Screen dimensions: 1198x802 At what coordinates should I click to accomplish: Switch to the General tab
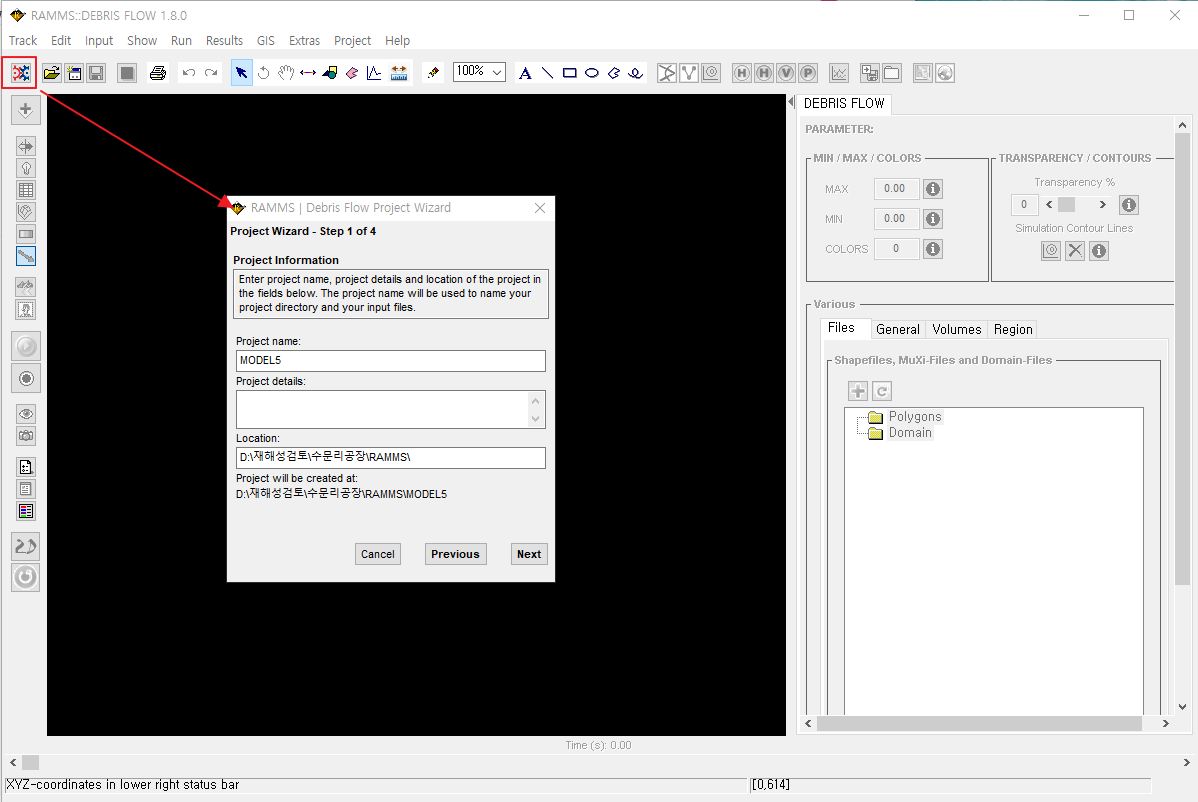point(898,329)
